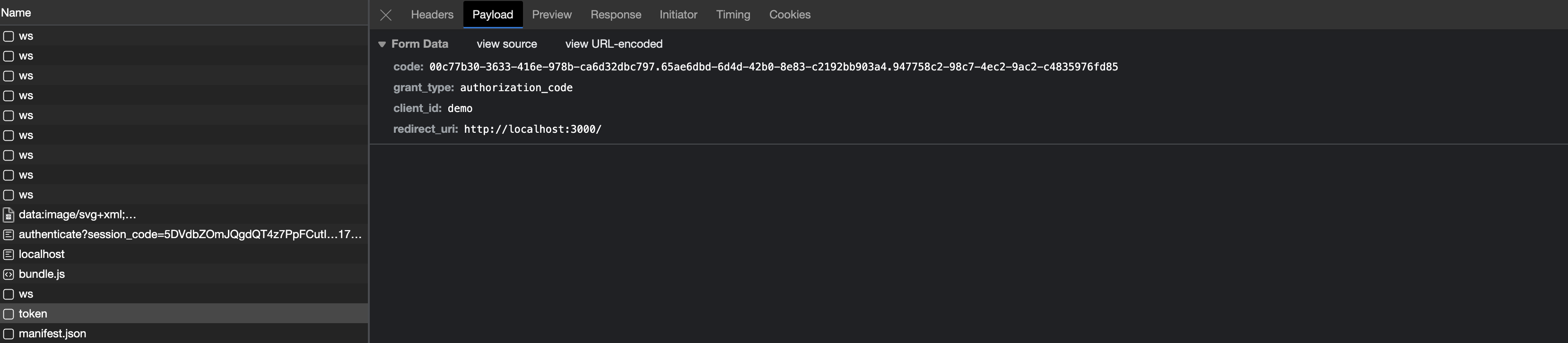Select the manifest.json request

tap(52, 334)
